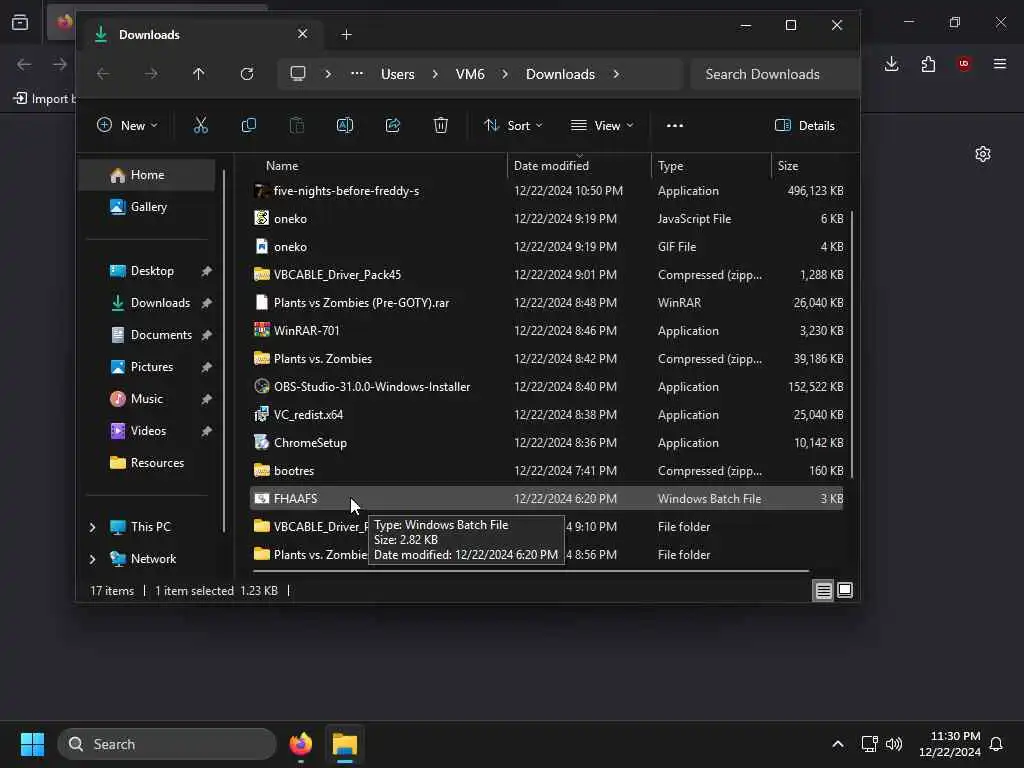Viewport: 1024px width, 768px height.
Task: Open Gallery in navigation pane
Action: pyautogui.click(x=148, y=207)
